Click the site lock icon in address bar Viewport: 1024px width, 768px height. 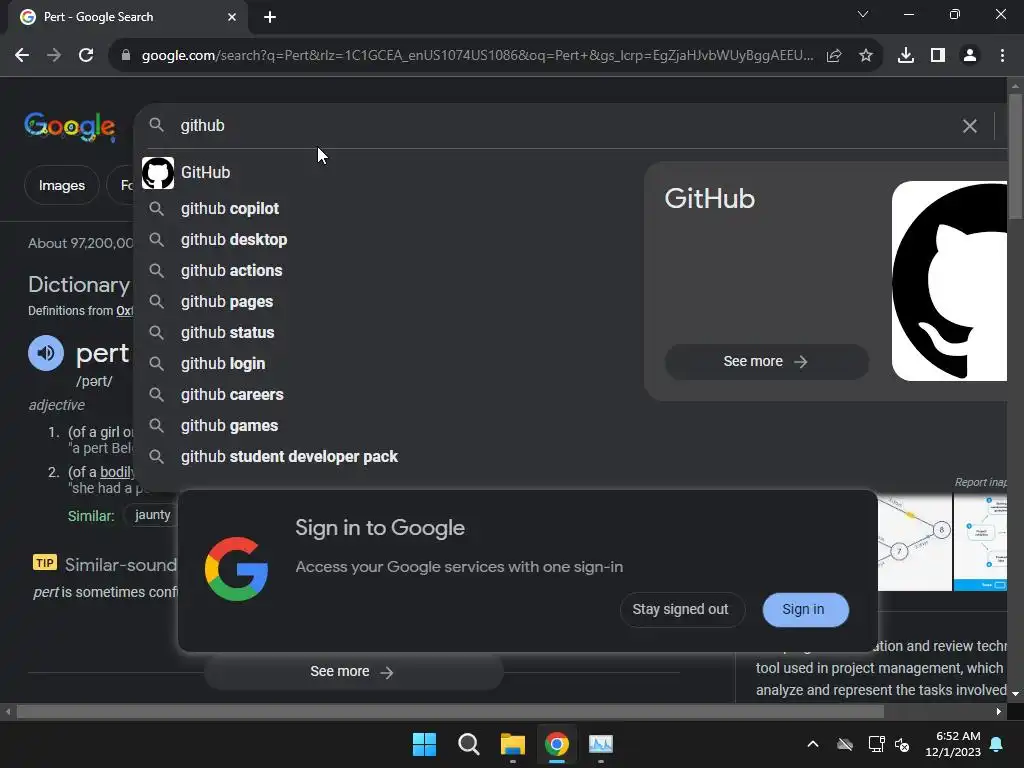tap(126, 56)
